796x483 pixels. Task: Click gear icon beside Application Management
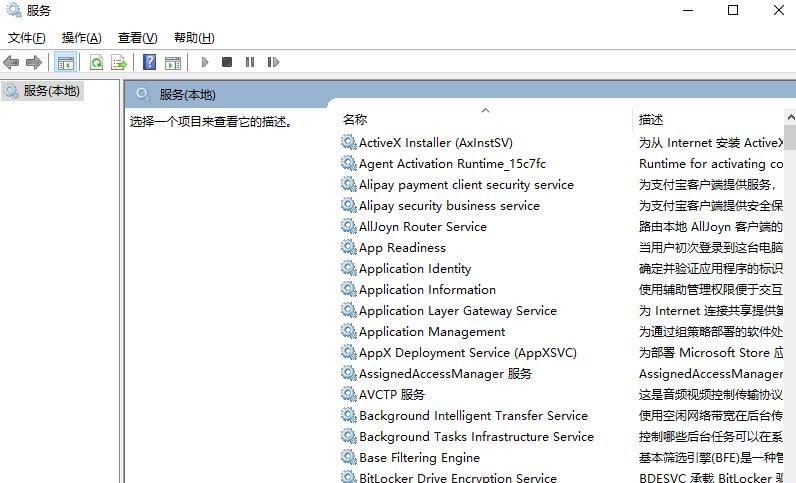click(x=348, y=331)
